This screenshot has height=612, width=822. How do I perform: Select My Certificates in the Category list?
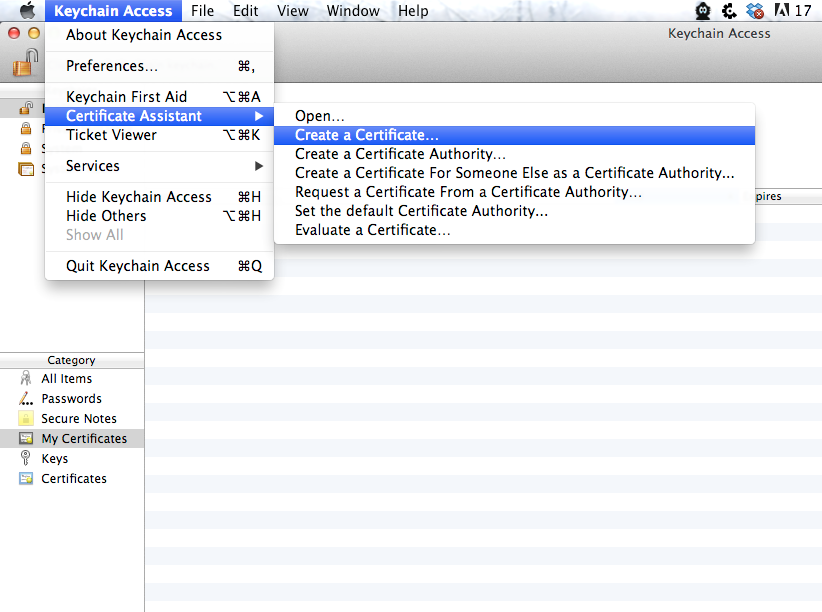[83, 439]
